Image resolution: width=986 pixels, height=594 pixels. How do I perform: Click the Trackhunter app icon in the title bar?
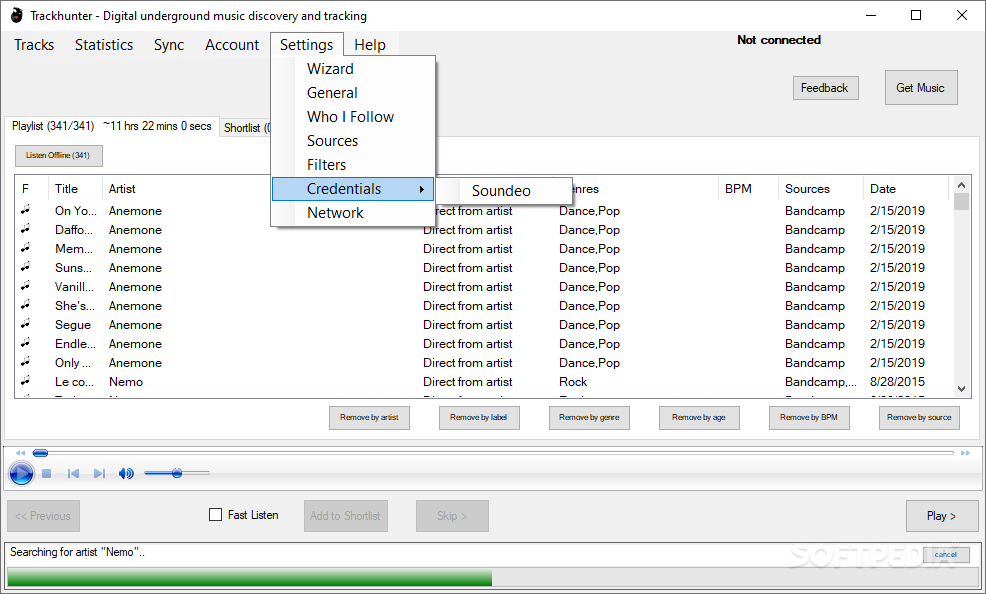click(16, 15)
